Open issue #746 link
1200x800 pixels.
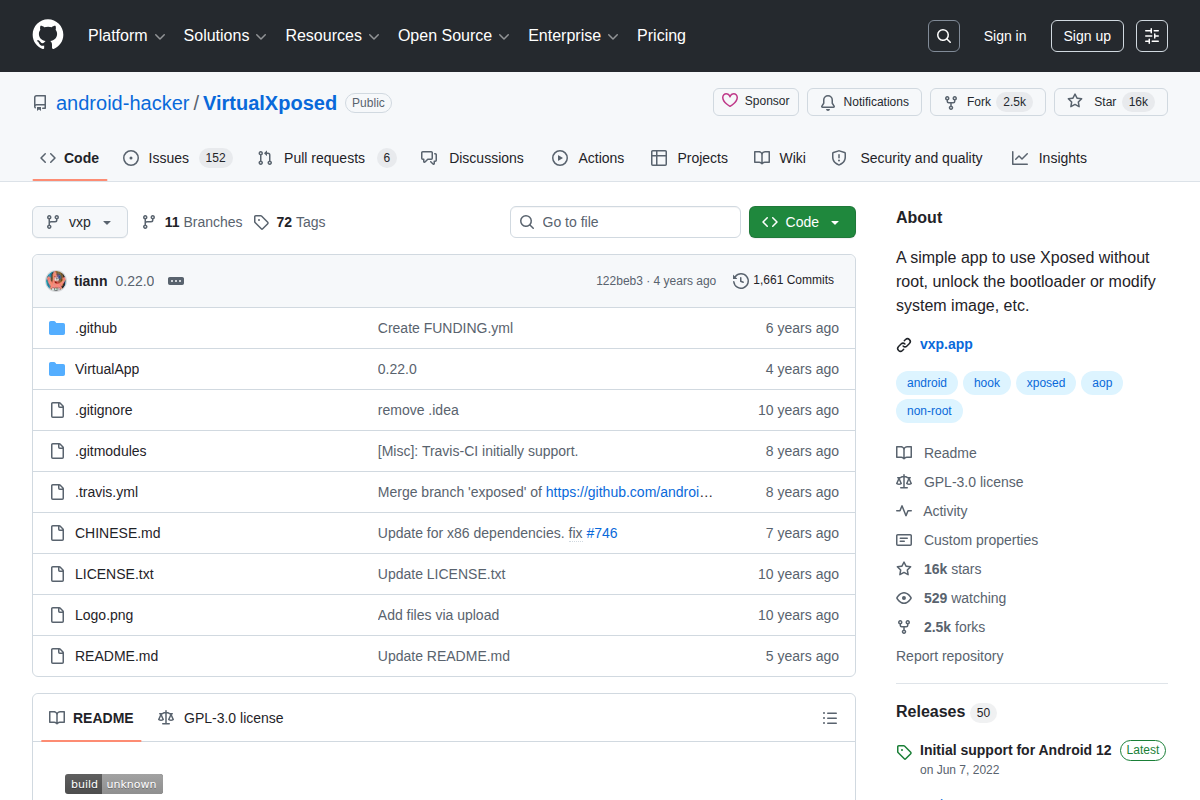pos(602,533)
